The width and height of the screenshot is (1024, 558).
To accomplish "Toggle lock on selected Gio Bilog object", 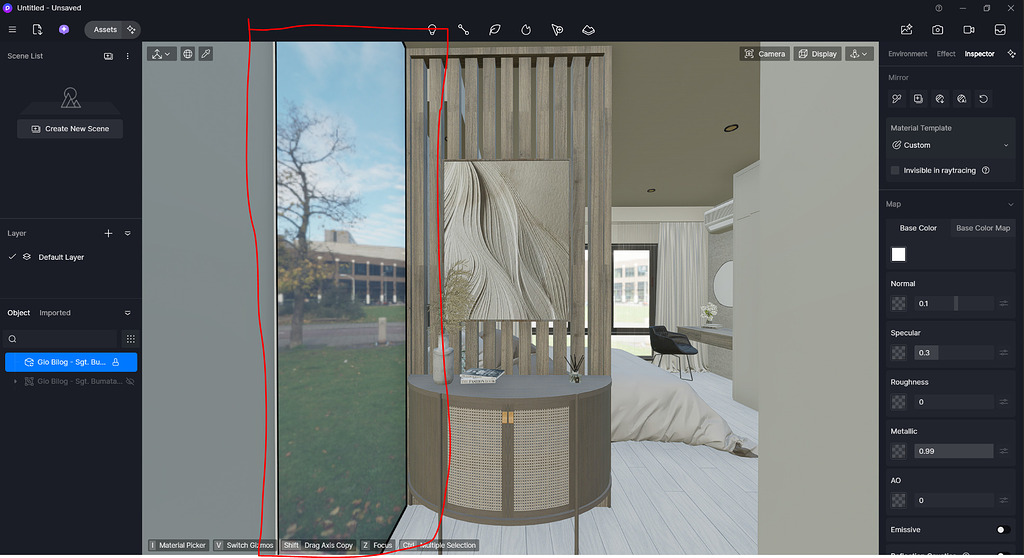I will tap(116, 362).
